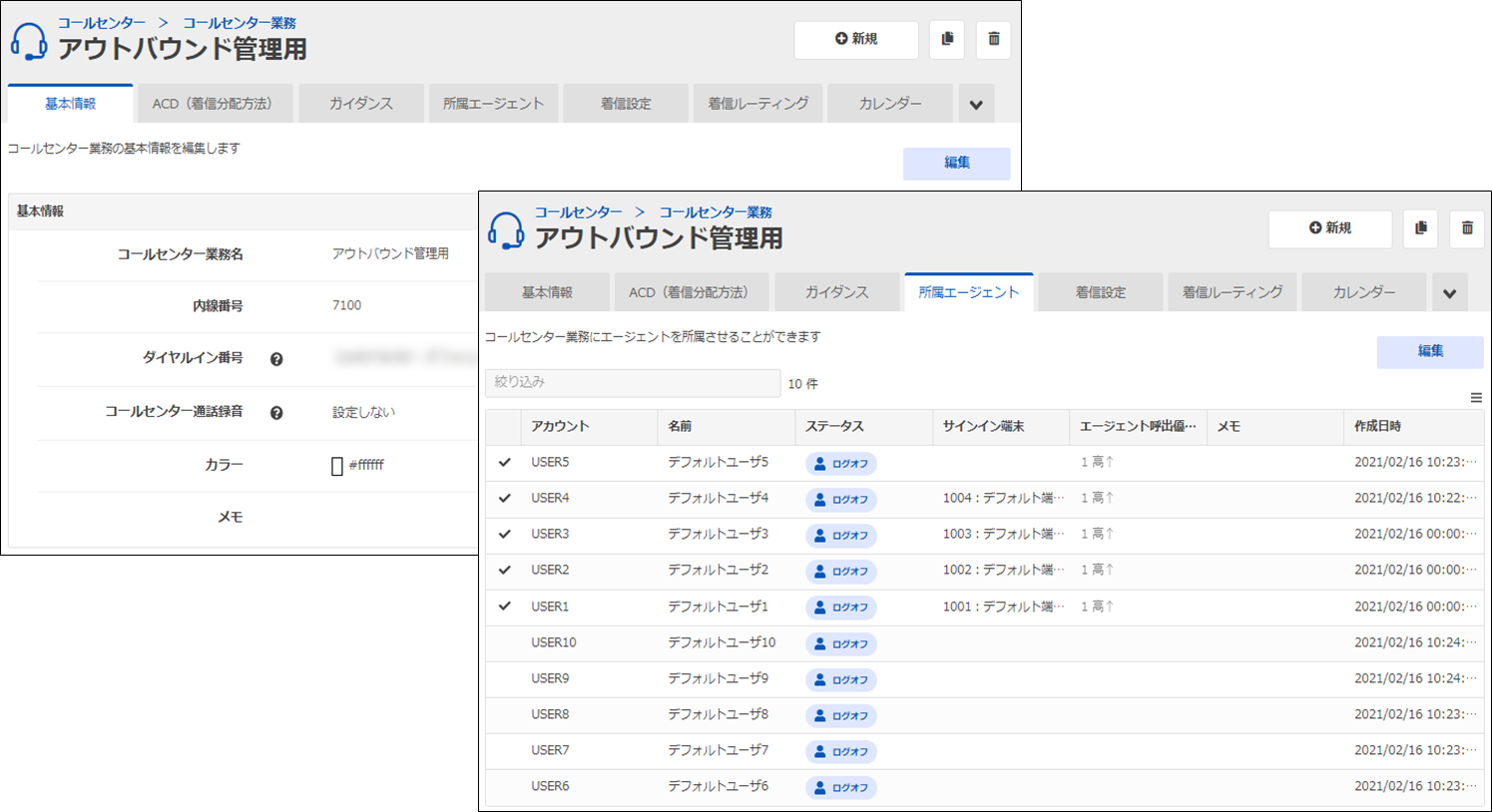Expand more tabs chevron in the back window
The height and width of the screenshot is (812, 1492).
tap(976, 104)
